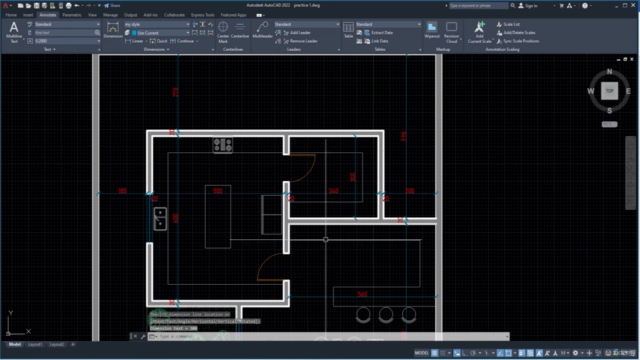Click the Sign In link
This screenshot has height=360, width=640.
(528, 6)
